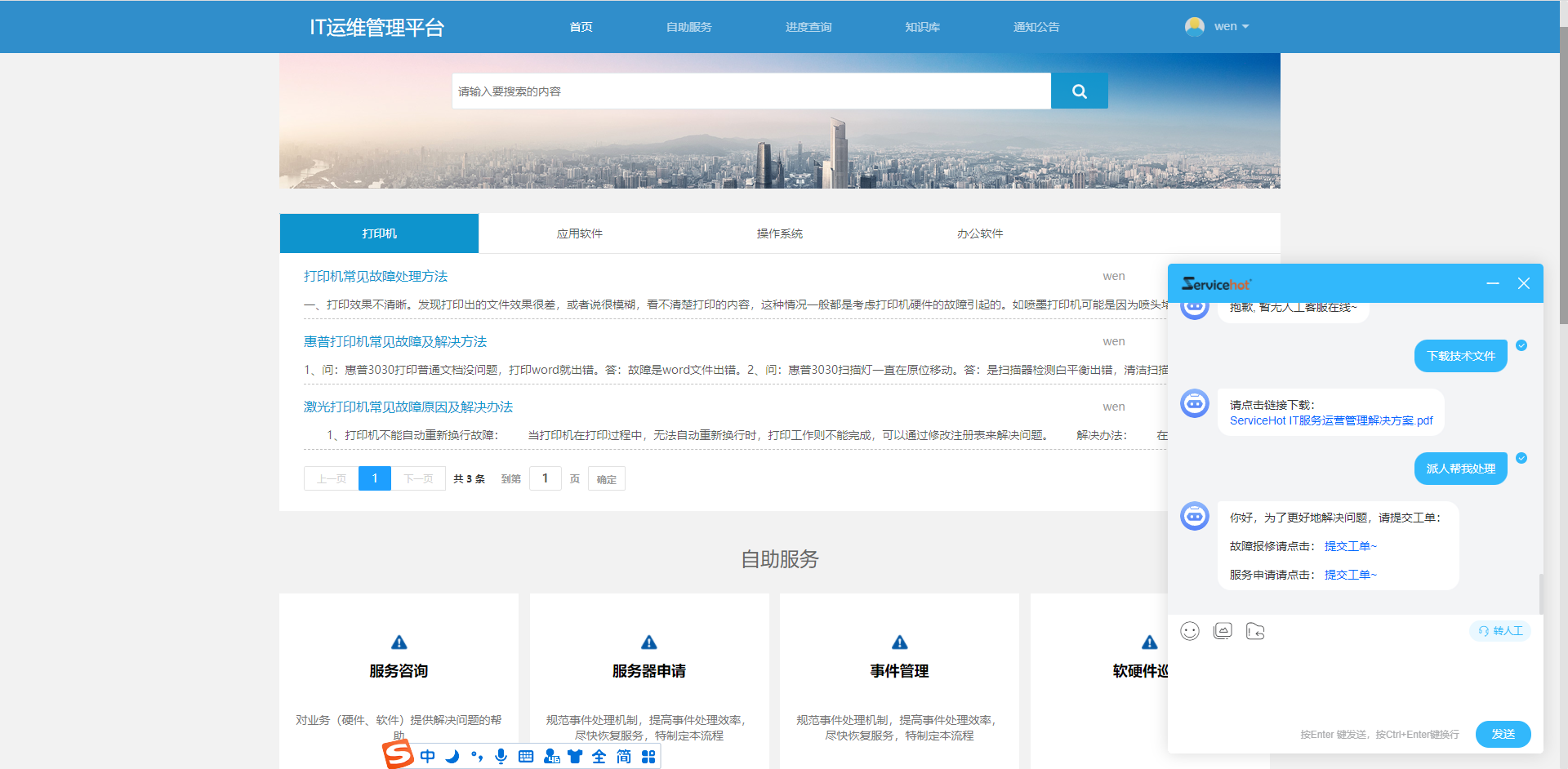Toggle Sogou simplified/traditional 简 mode
Image resolution: width=1568 pixels, height=769 pixels.
click(x=624, y=757)
